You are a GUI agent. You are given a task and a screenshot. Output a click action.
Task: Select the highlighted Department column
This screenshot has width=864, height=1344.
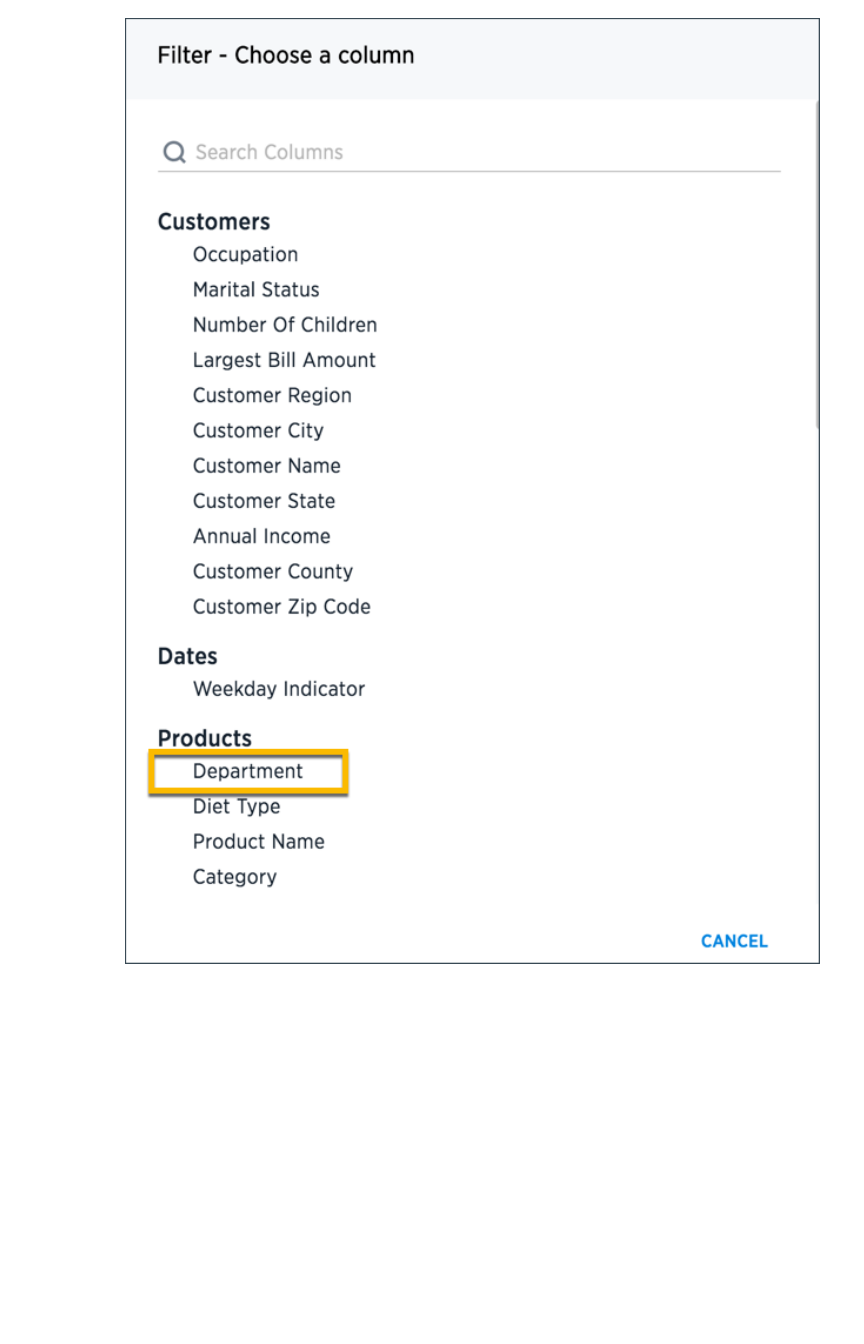[248, 772]
